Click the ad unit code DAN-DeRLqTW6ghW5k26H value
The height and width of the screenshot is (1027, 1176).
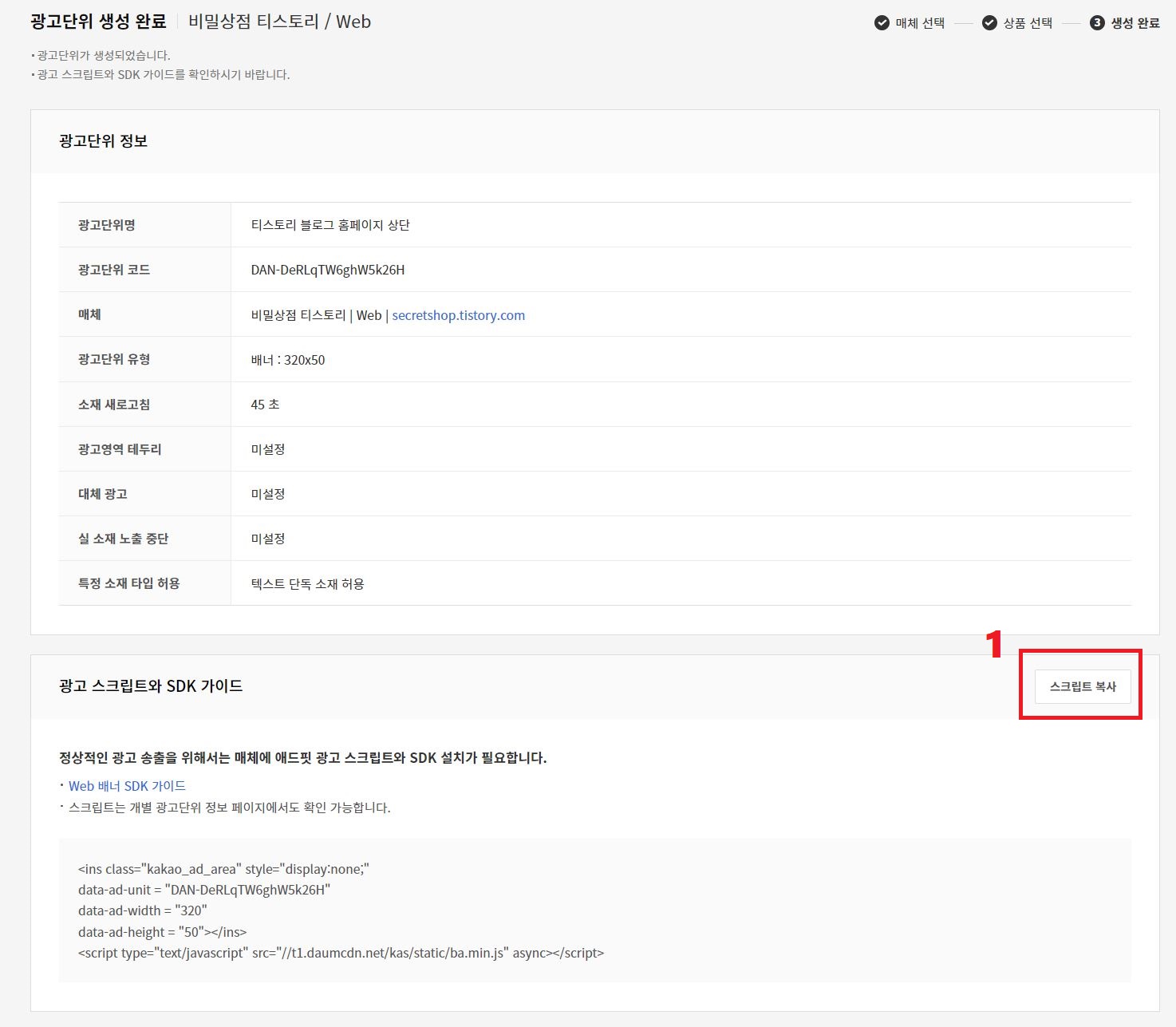328,270
